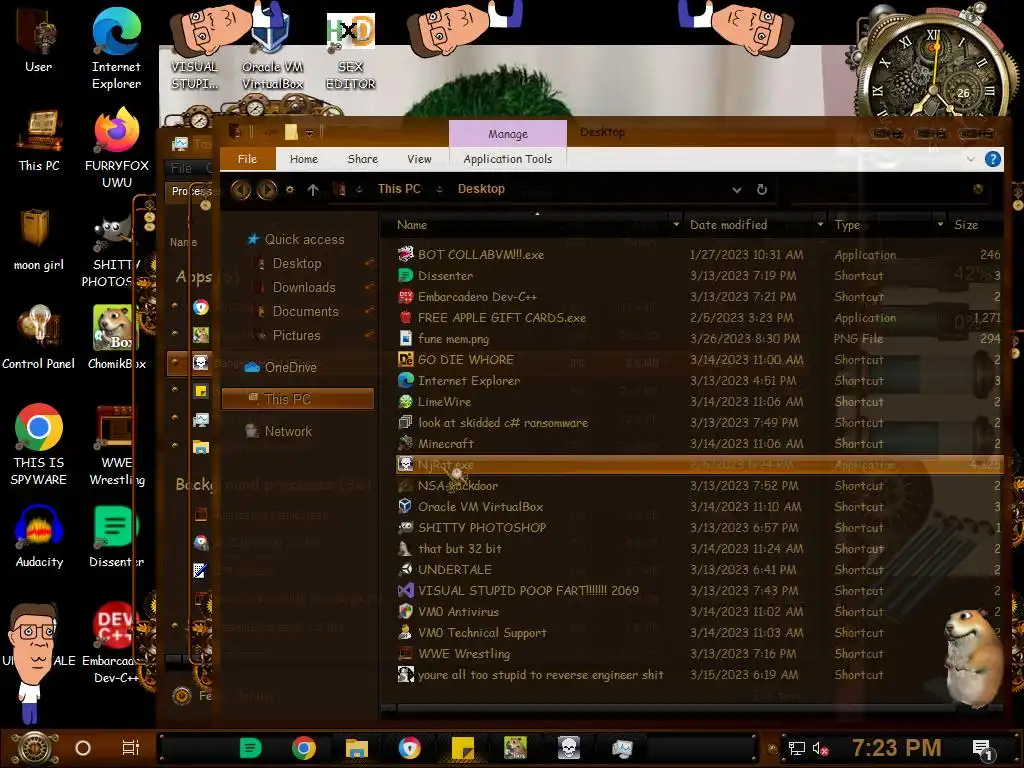Open the Name column filter dropdown
This screenshot has width=1024, height=768.
(x=676, y=224)
